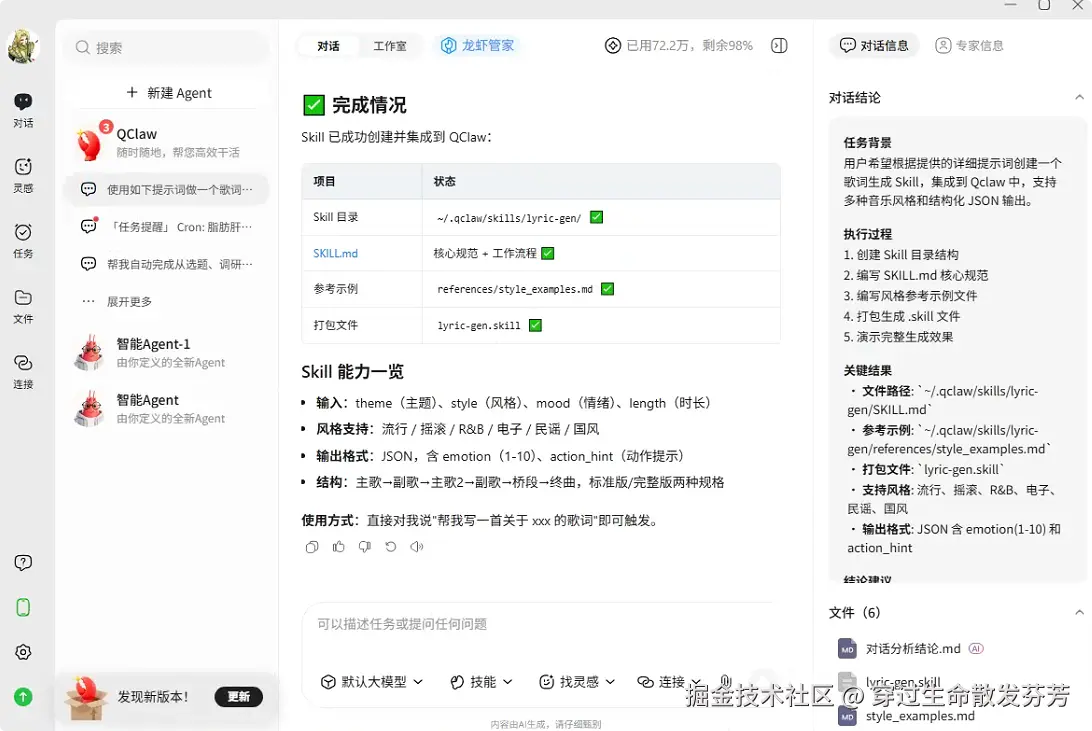Give the response a thumbs down

coord(364,547)
